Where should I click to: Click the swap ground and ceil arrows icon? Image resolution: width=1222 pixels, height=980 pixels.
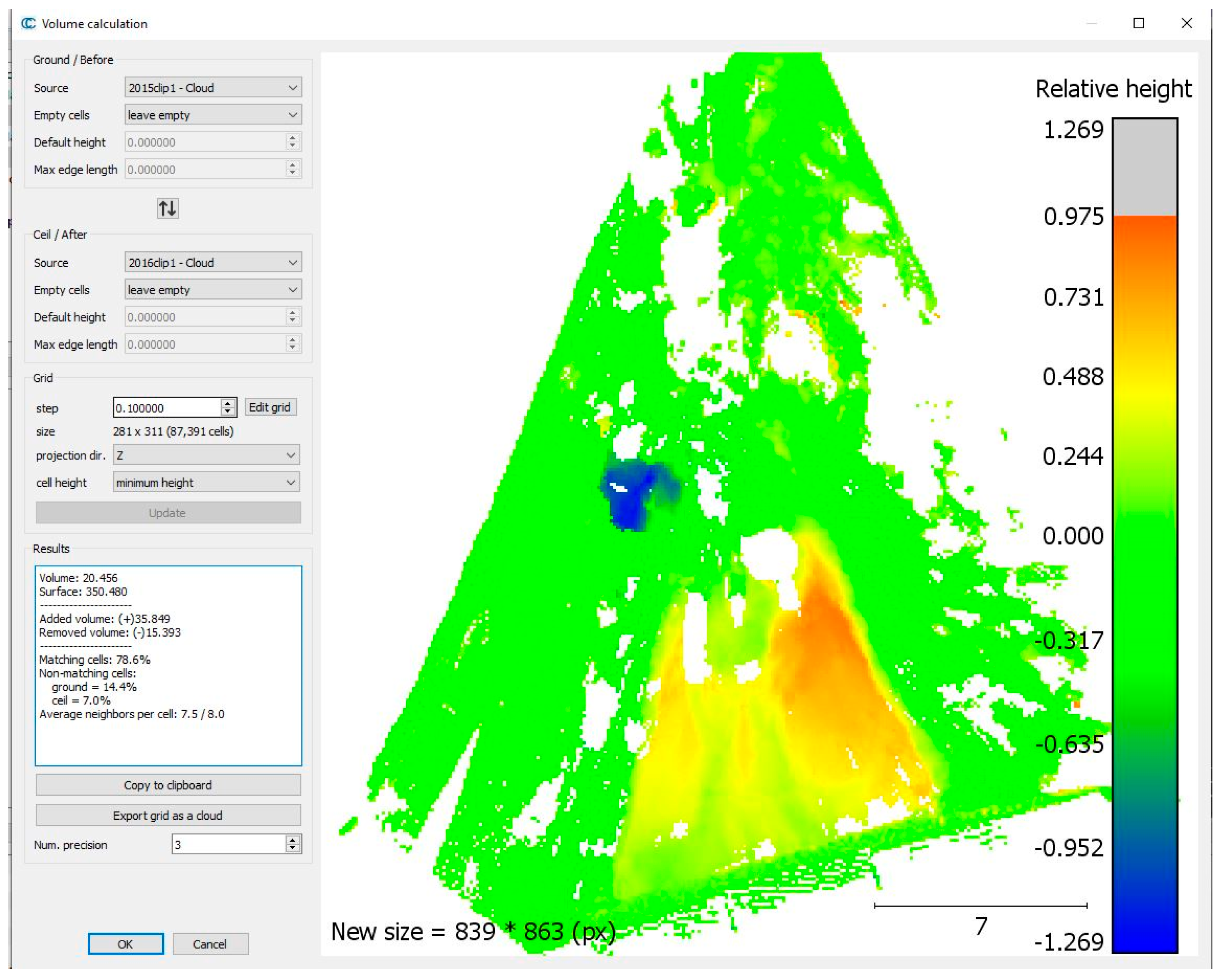pyautogui.click(x=167, y=208)
